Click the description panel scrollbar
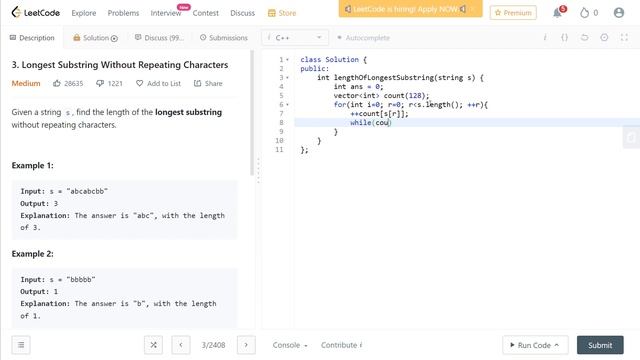 (252, 113)
